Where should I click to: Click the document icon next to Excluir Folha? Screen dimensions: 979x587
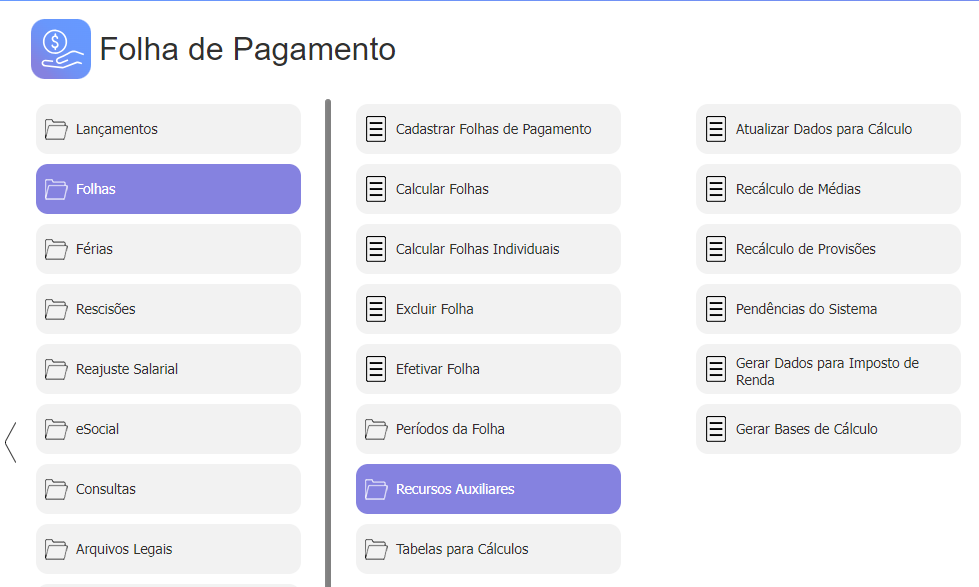[376, 309]
